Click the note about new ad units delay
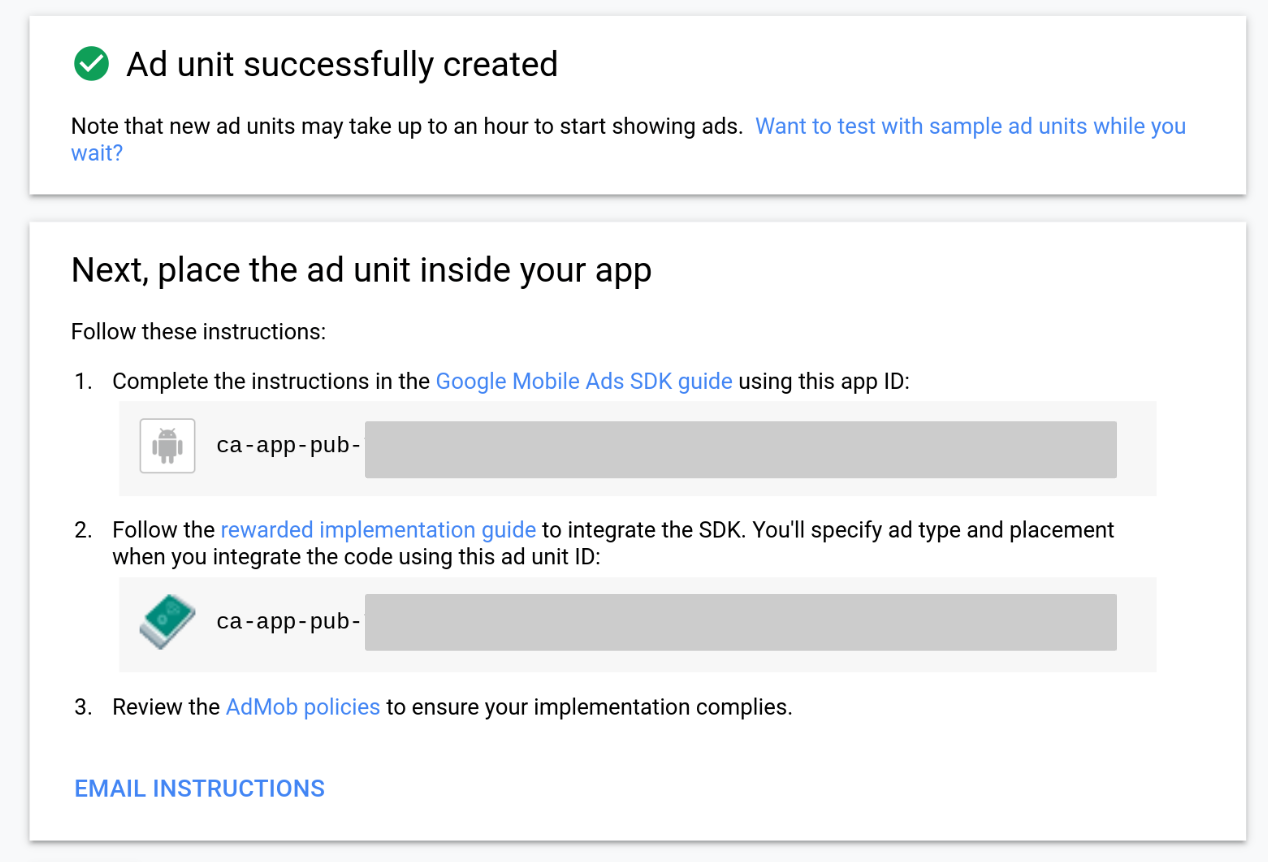1268x862 pixels. pos(406,127)
